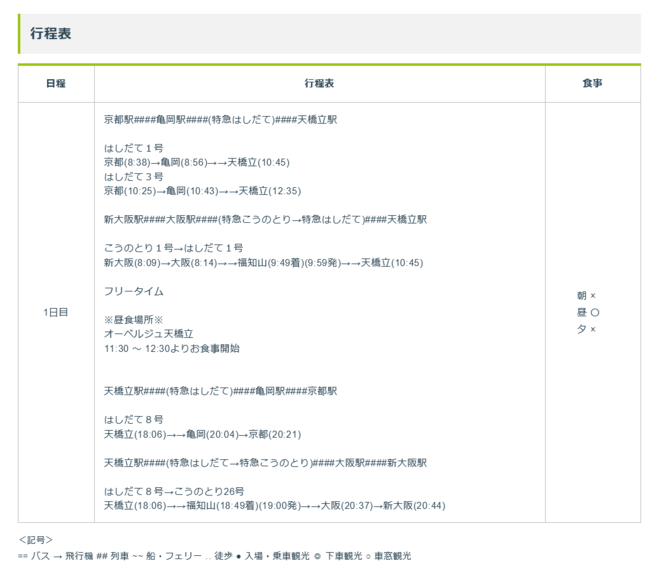The image size is (650, 568).
Task: Click the 新大阪(8:09) departure timetable line
Action: click(x=263, y=263)
